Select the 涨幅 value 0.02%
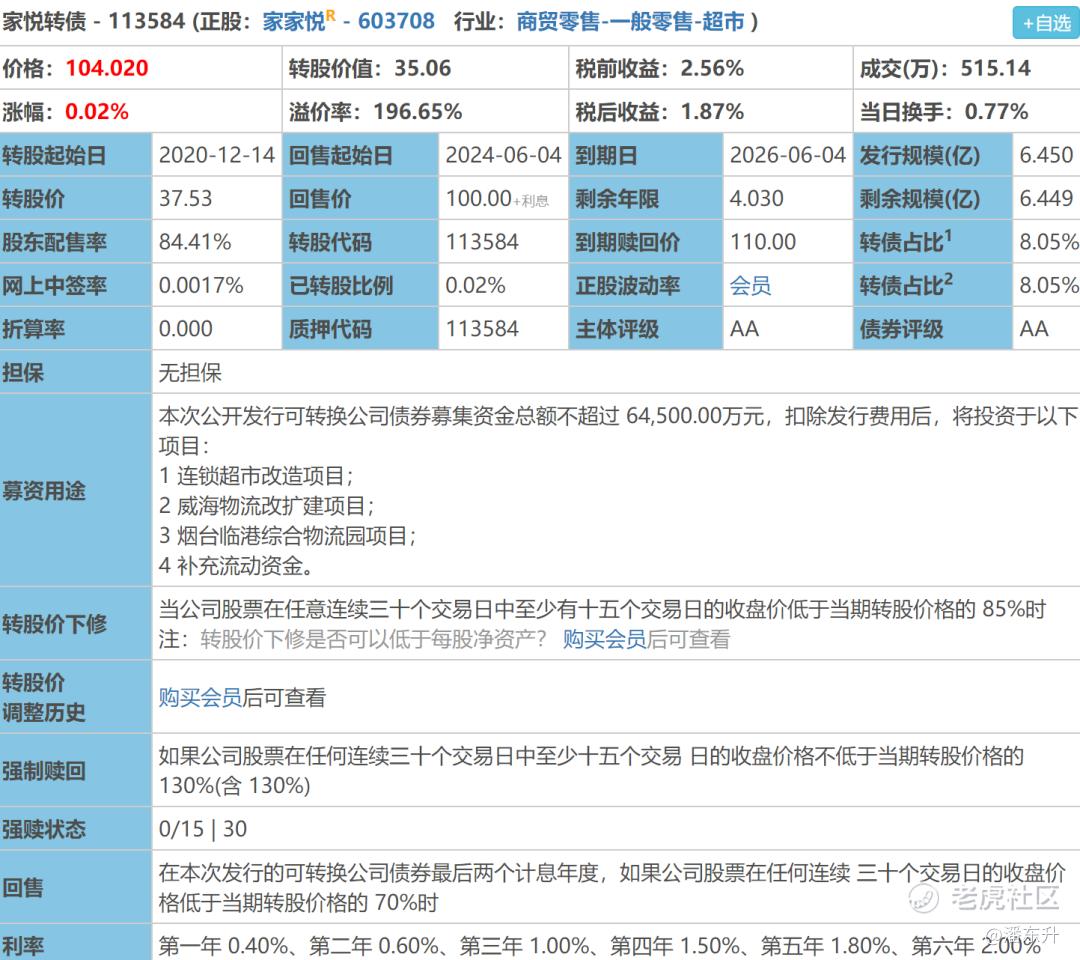Viewport: 1080px width, 960px height. tap(96, 112)
